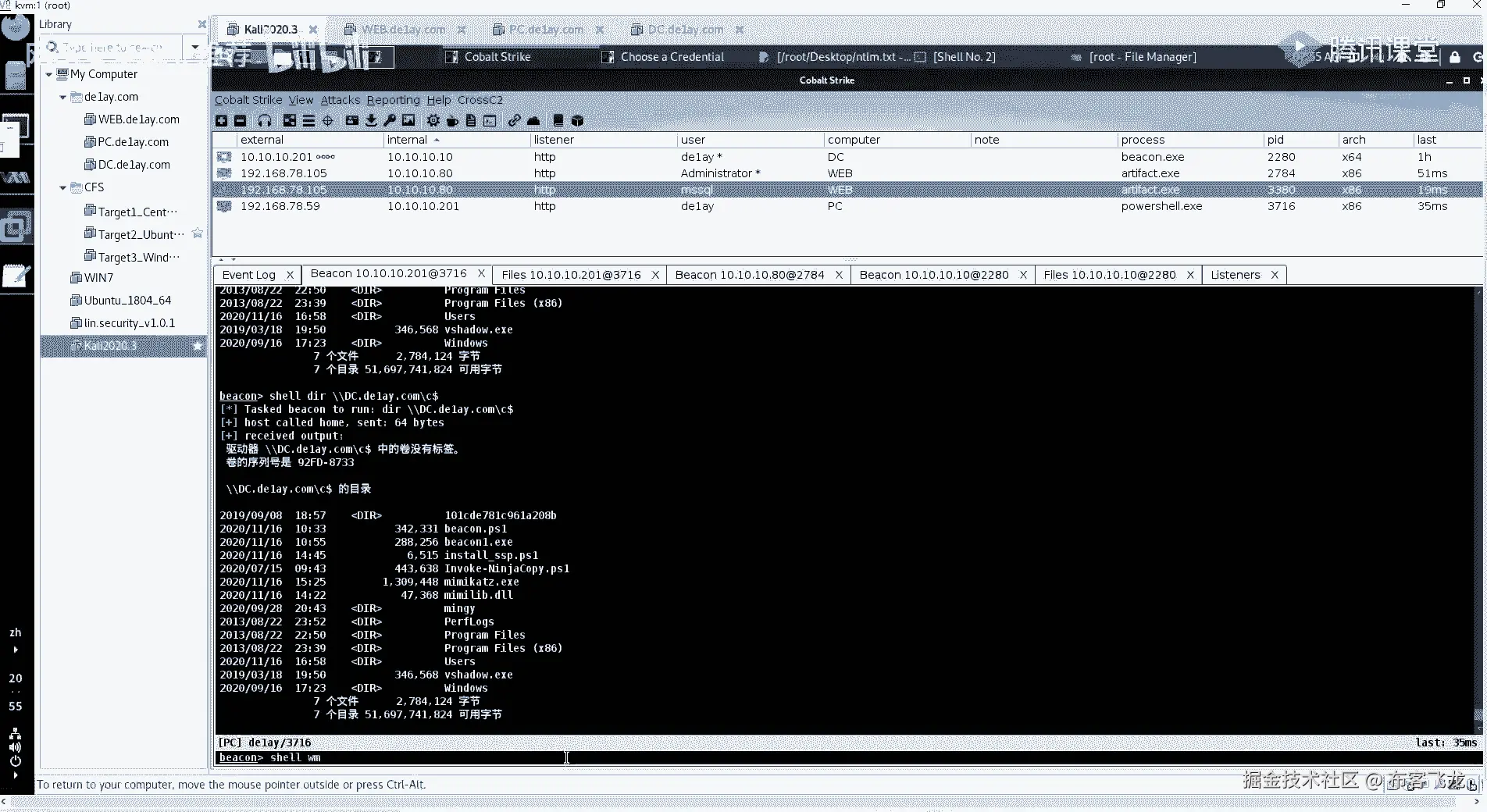Image resolution: width=1487 pixels, height=812 pixels.
Task: Sort sessions by the pid column
Action: click(1300, 140)
